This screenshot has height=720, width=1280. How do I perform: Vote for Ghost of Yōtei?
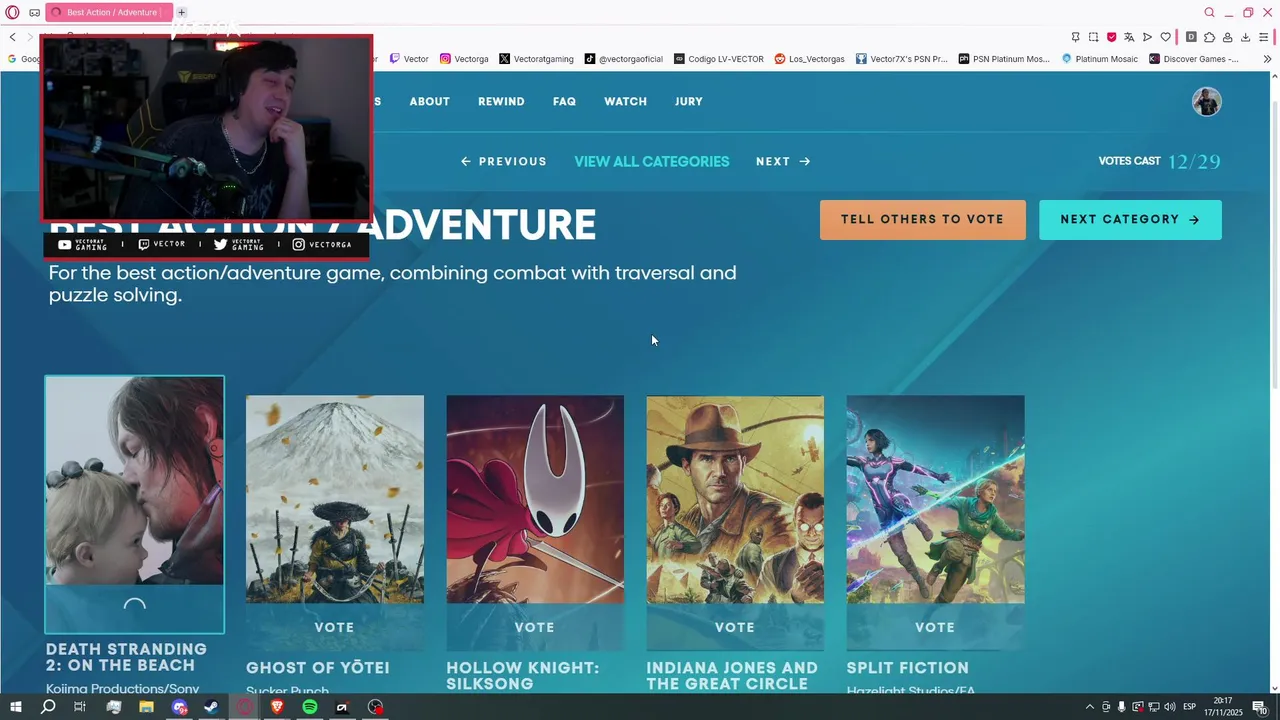pos(335,627)
